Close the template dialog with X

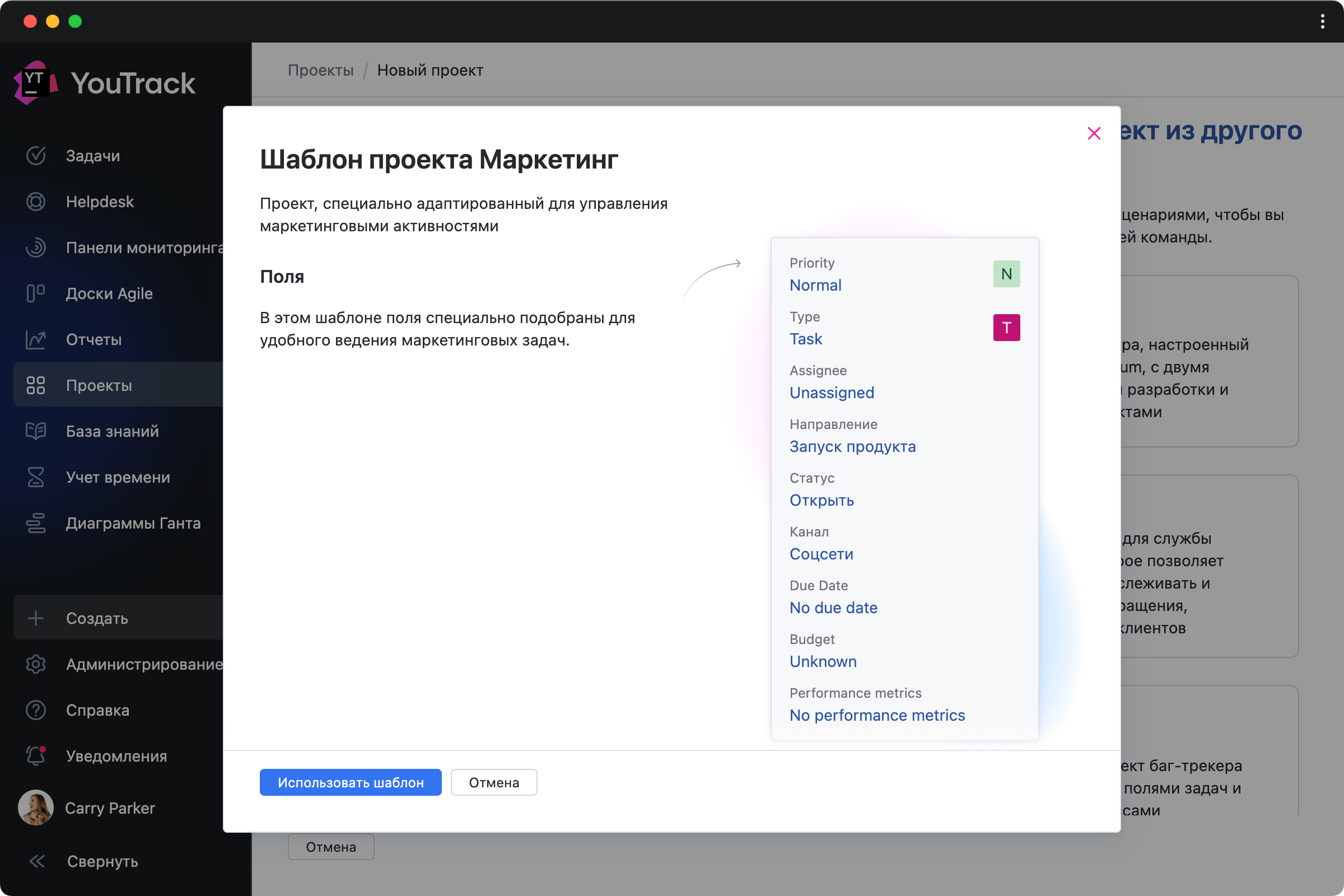click(x=1094, y=133)
